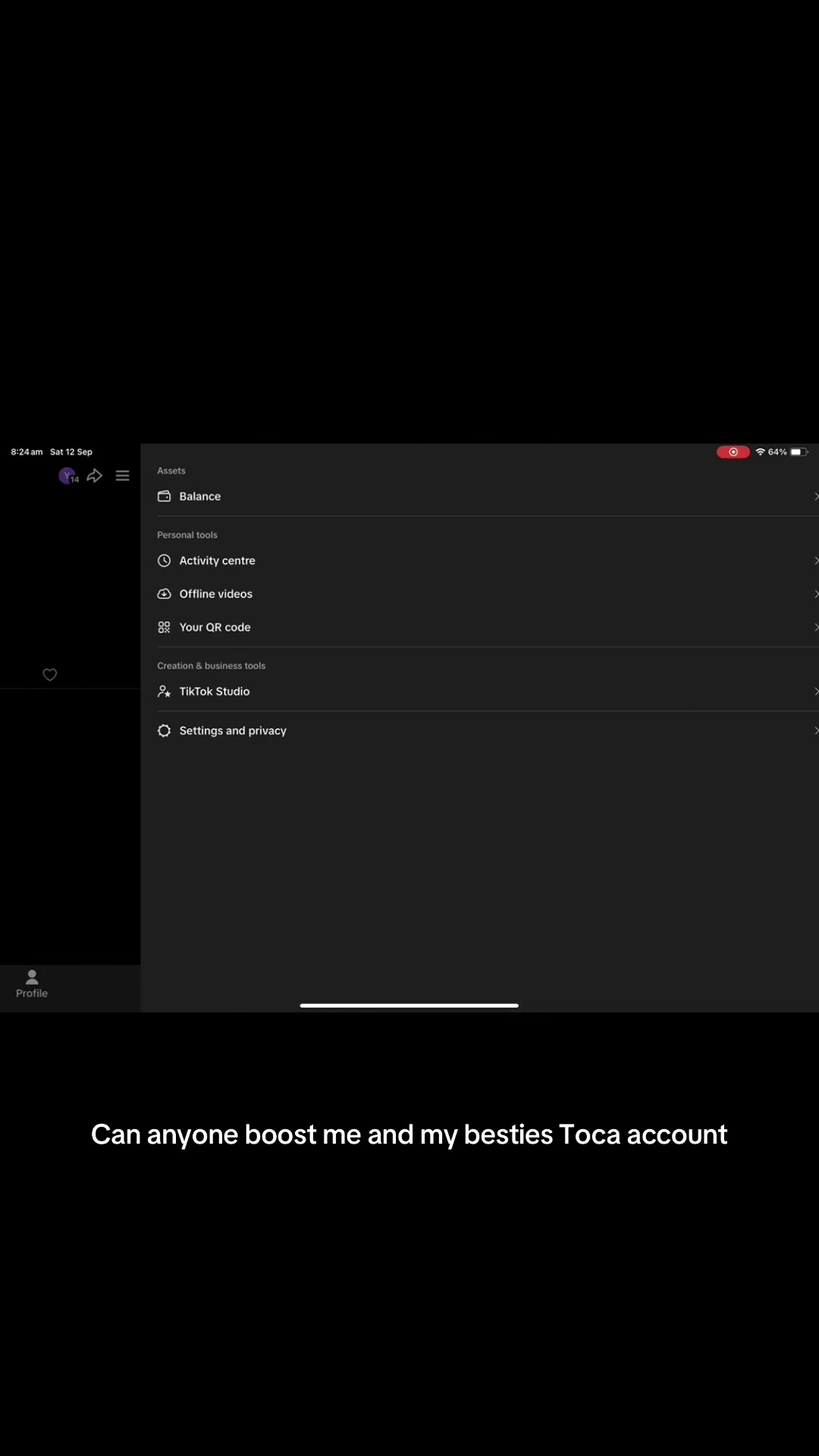Tap the Assets section heading
Screen dimensions: 819x1456
click(x=171, y=471)
